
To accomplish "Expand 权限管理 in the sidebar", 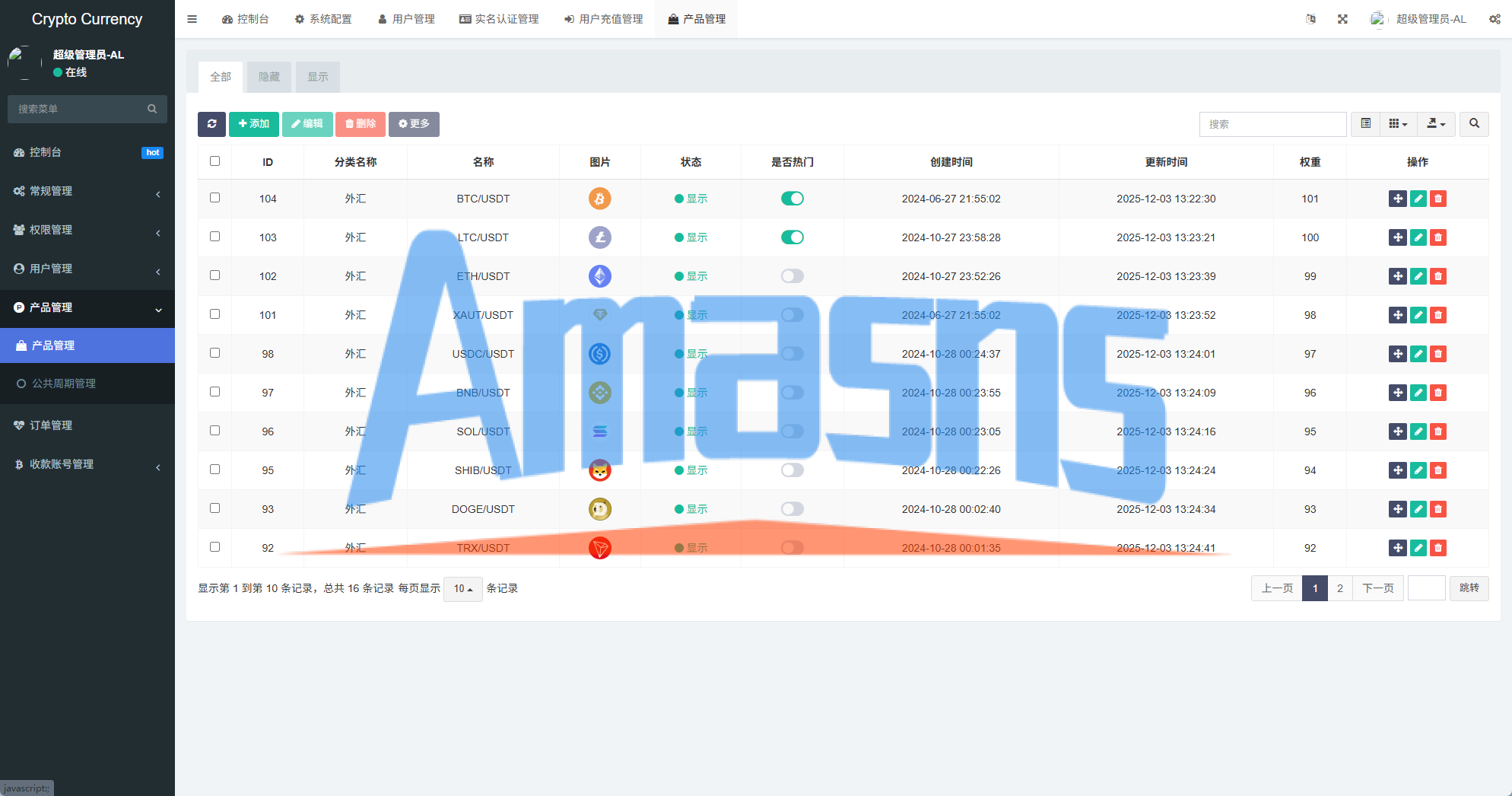I will pyautogui.click(x=87, y=230).
